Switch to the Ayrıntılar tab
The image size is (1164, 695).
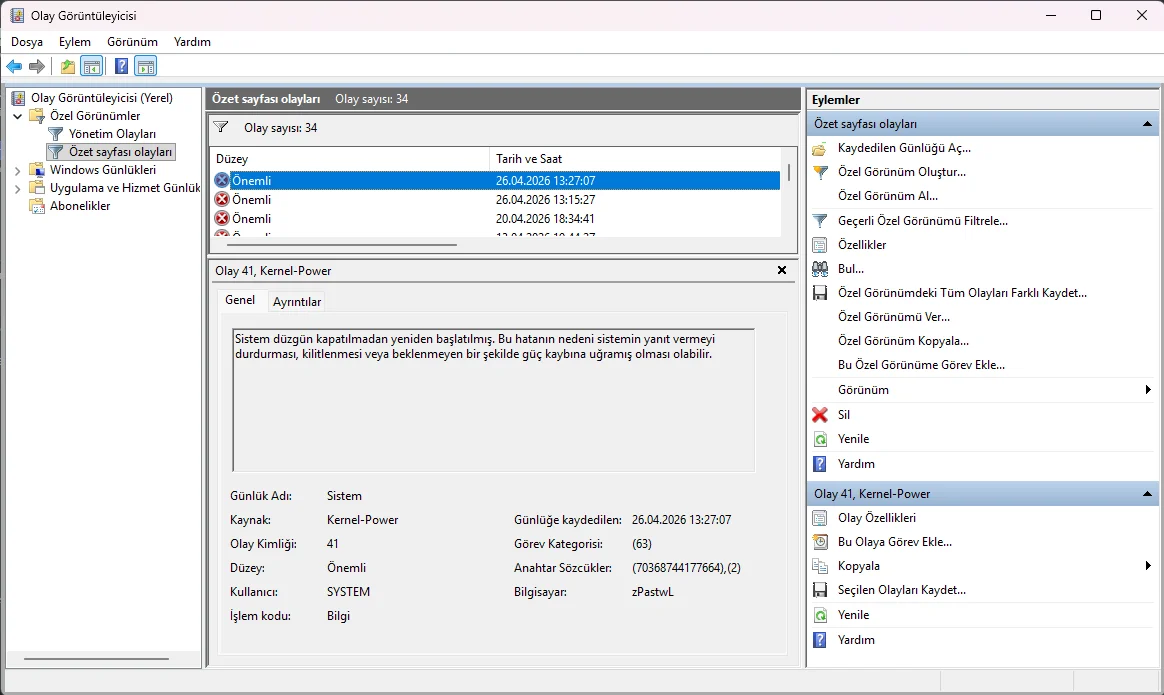(x=297, y=302)
